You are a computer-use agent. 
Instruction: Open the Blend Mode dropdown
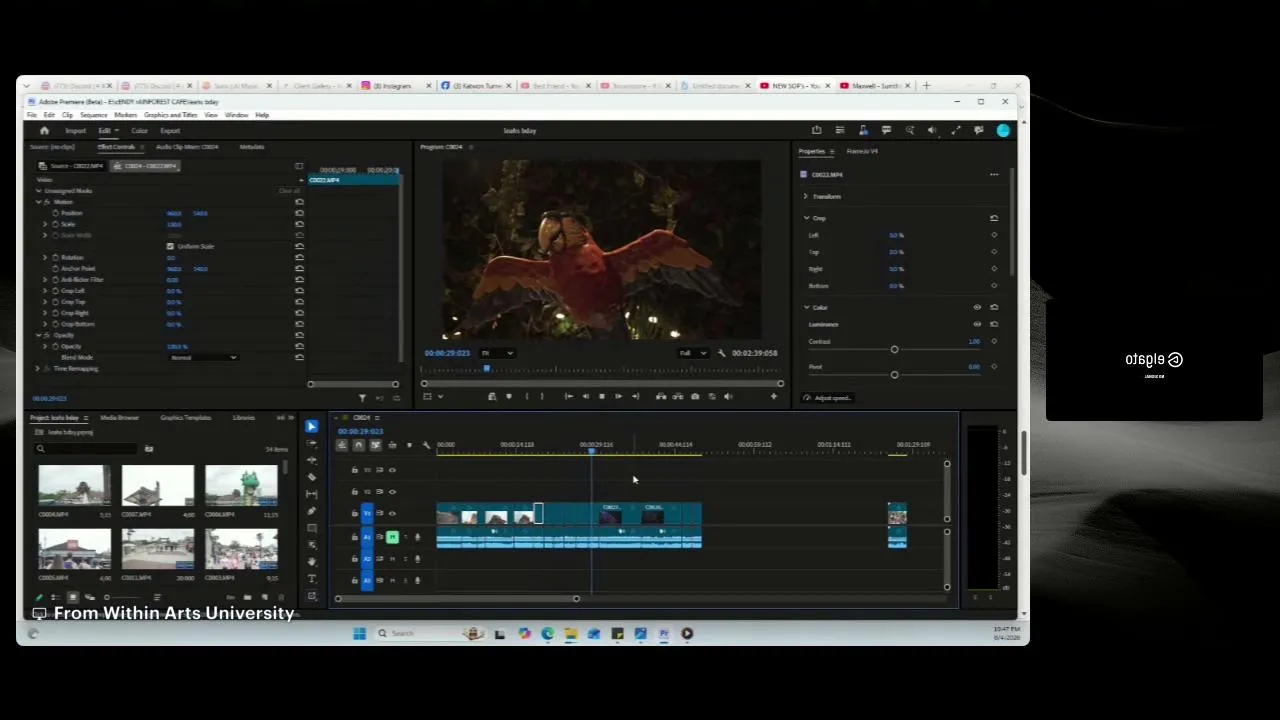tap(203, 358)
